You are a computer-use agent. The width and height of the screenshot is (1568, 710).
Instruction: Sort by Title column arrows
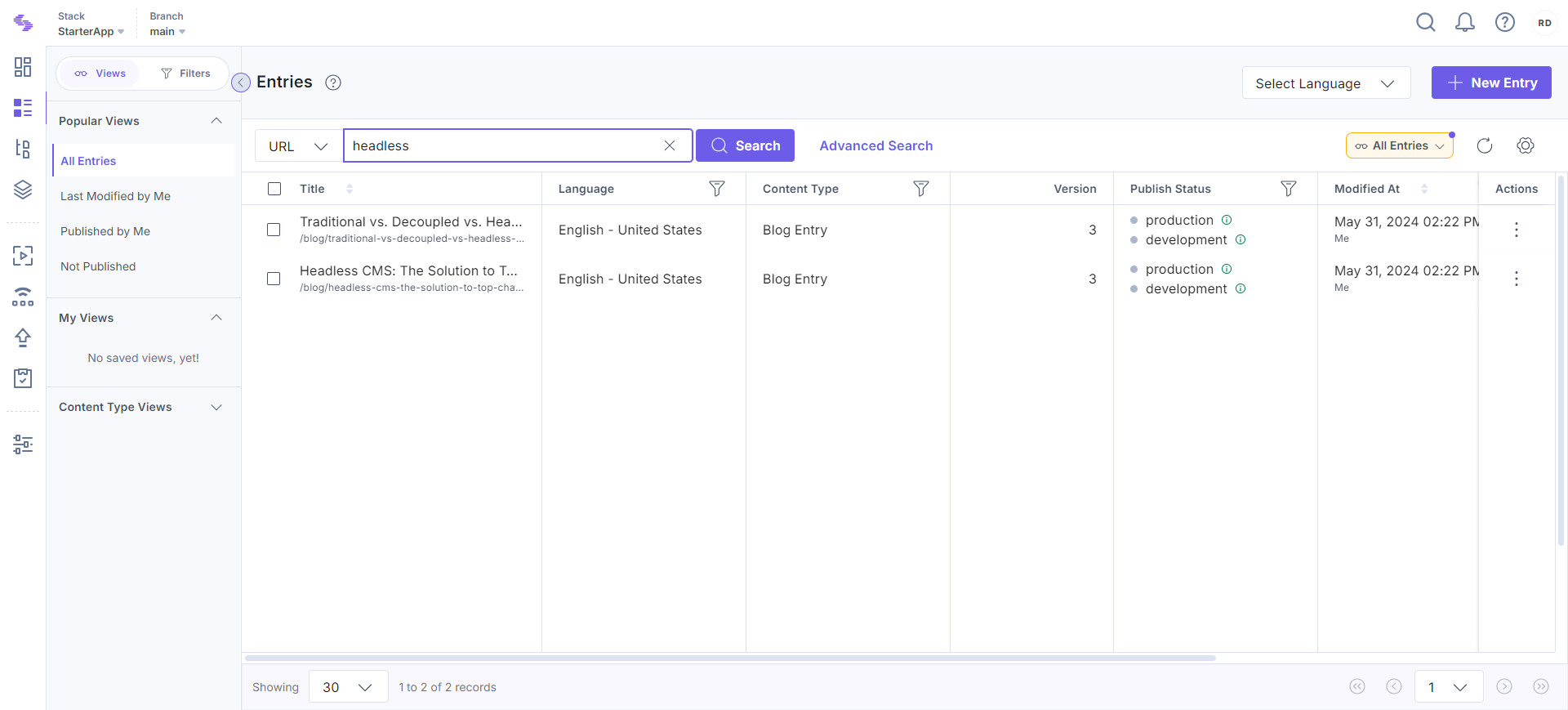click(350, 189)
